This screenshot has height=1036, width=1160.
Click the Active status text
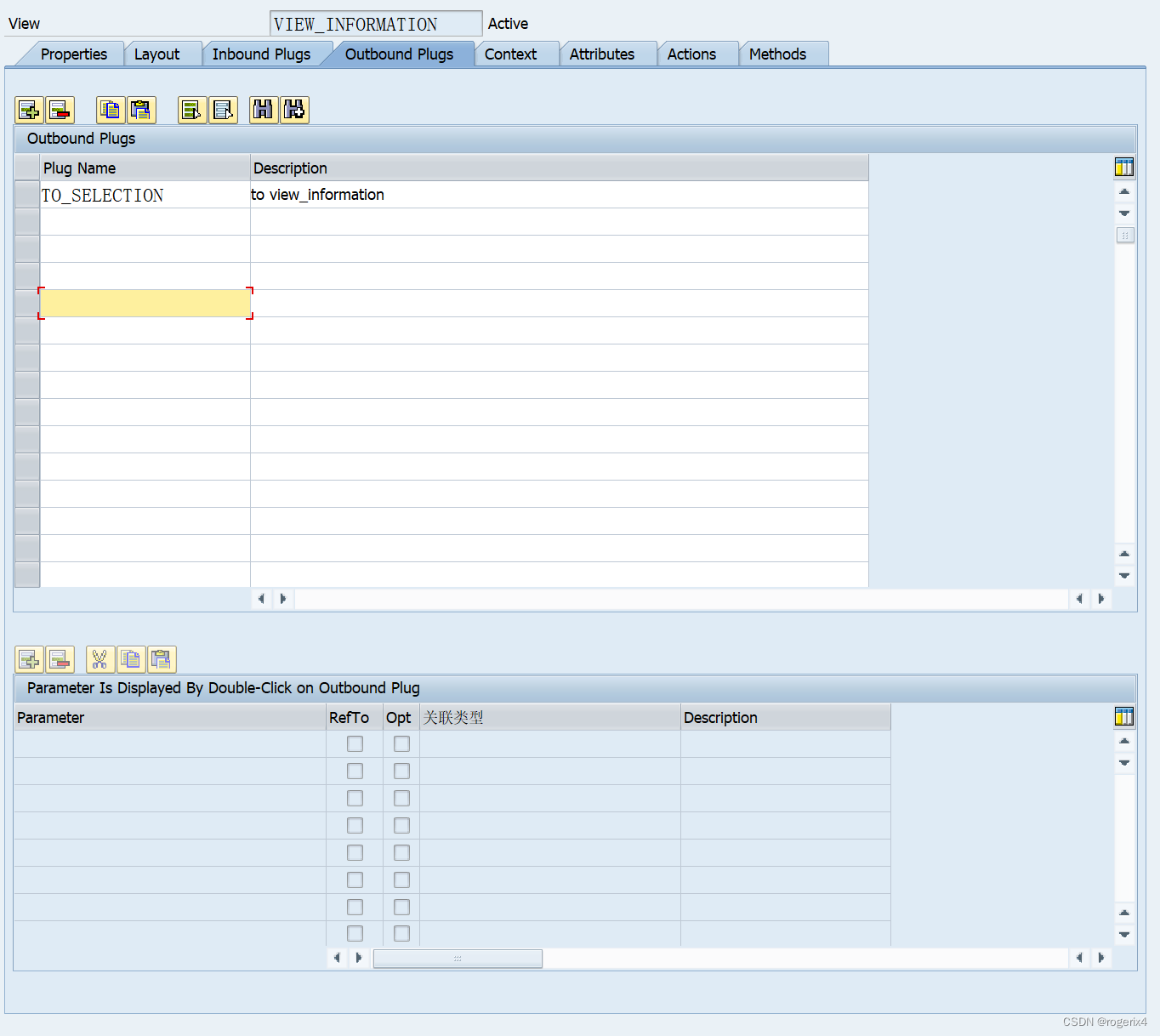click(508, 24)
